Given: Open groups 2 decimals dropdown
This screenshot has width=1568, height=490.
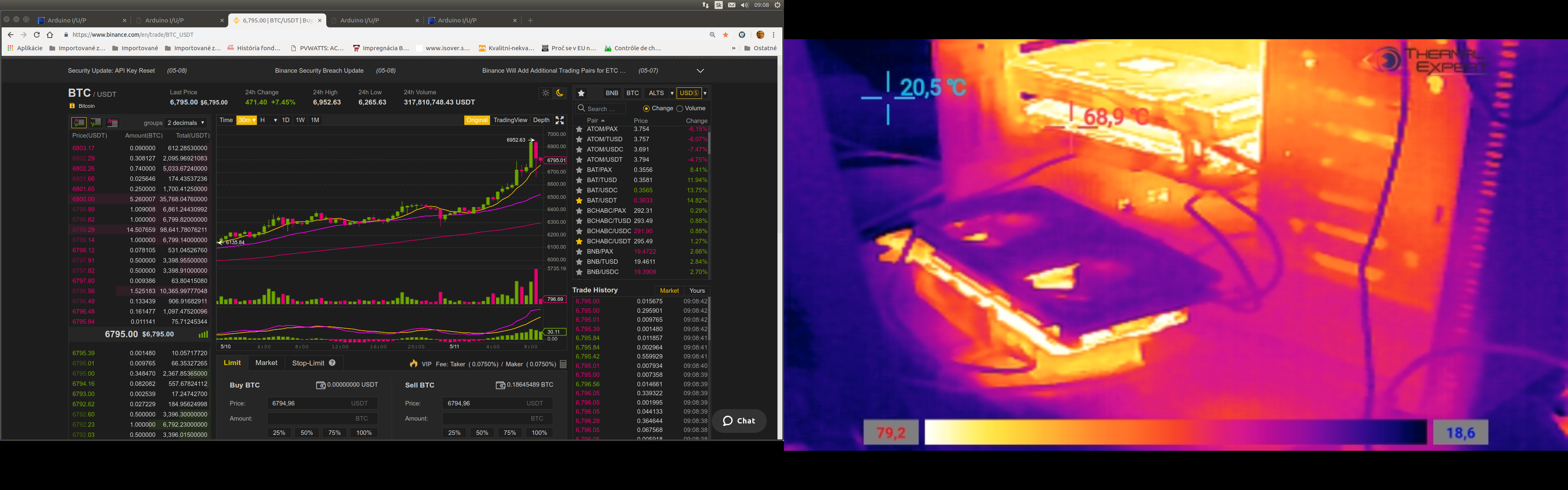Looking at the screenshot, I should point(186,123).
